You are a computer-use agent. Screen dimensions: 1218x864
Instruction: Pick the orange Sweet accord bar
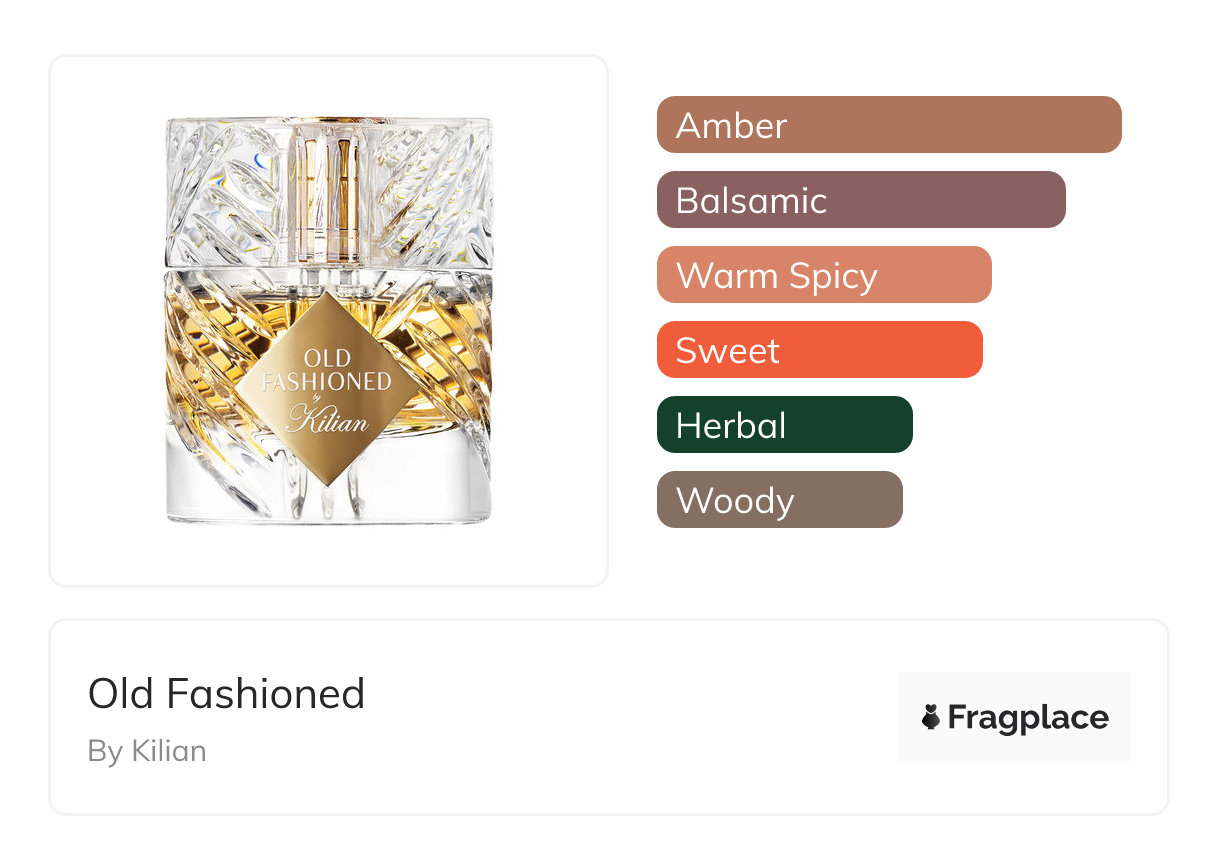click(819, 350)
